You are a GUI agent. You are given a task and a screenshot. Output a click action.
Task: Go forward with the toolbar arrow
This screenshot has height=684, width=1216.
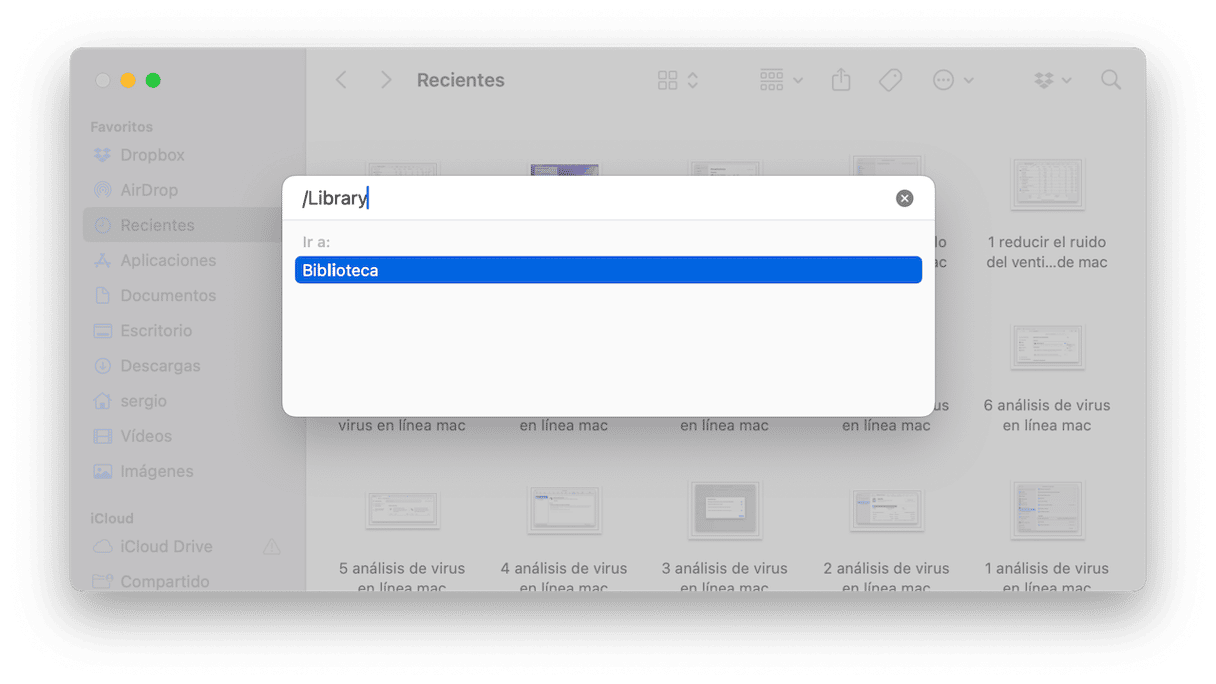click(x=386, y=80)
